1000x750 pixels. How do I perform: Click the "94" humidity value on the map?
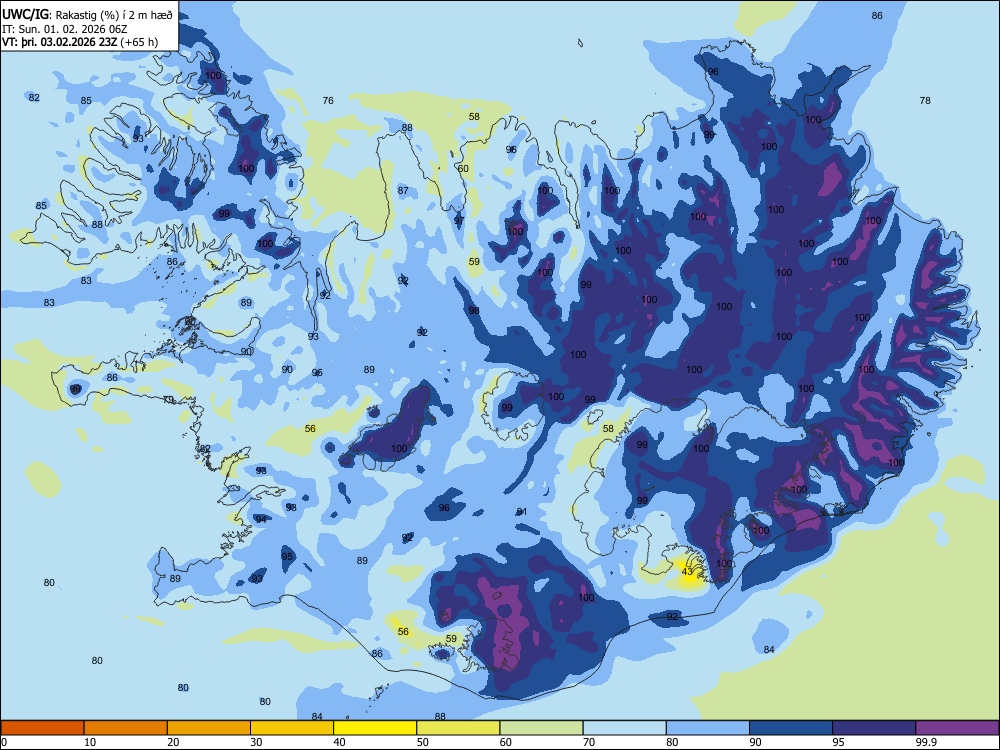point(261,519)
